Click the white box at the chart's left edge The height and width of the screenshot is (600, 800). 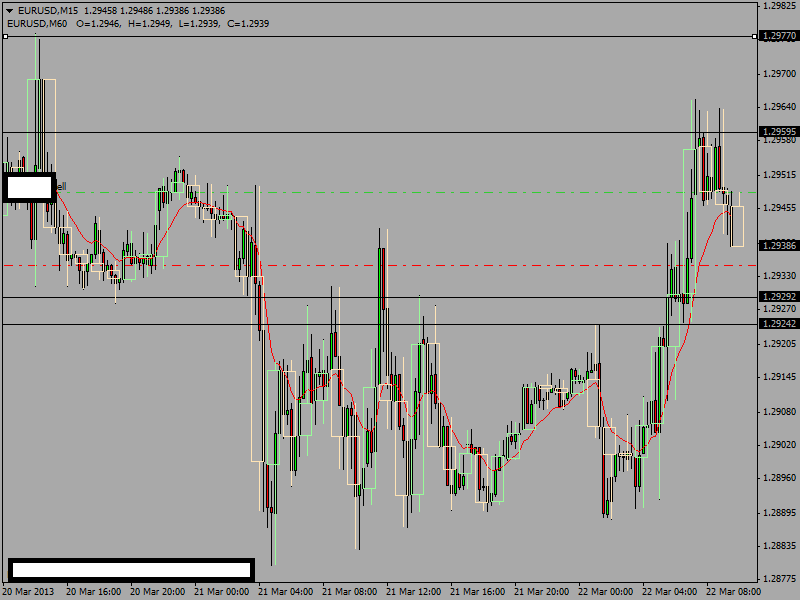[29, 187]
